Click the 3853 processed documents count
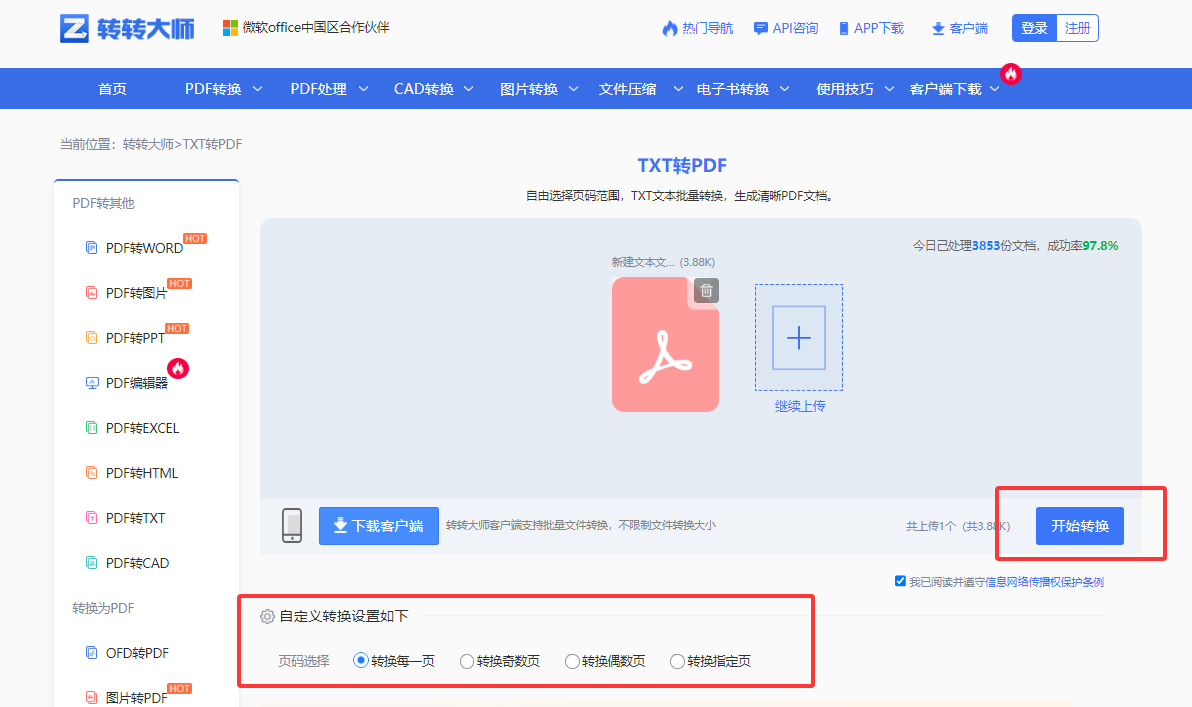The height and width of the screenshot is (707, 1192). pyautogui.click(x=986, y=246)
